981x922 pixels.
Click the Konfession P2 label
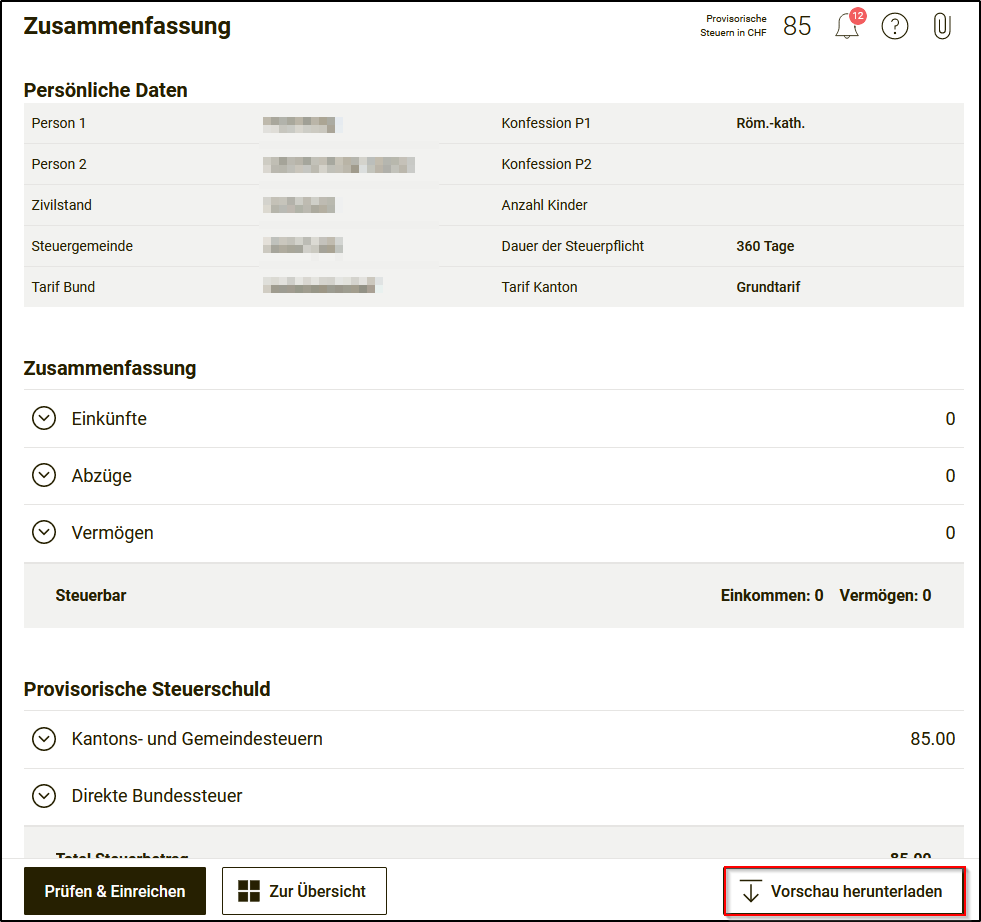pyautogui.click(x=546, y=164)
